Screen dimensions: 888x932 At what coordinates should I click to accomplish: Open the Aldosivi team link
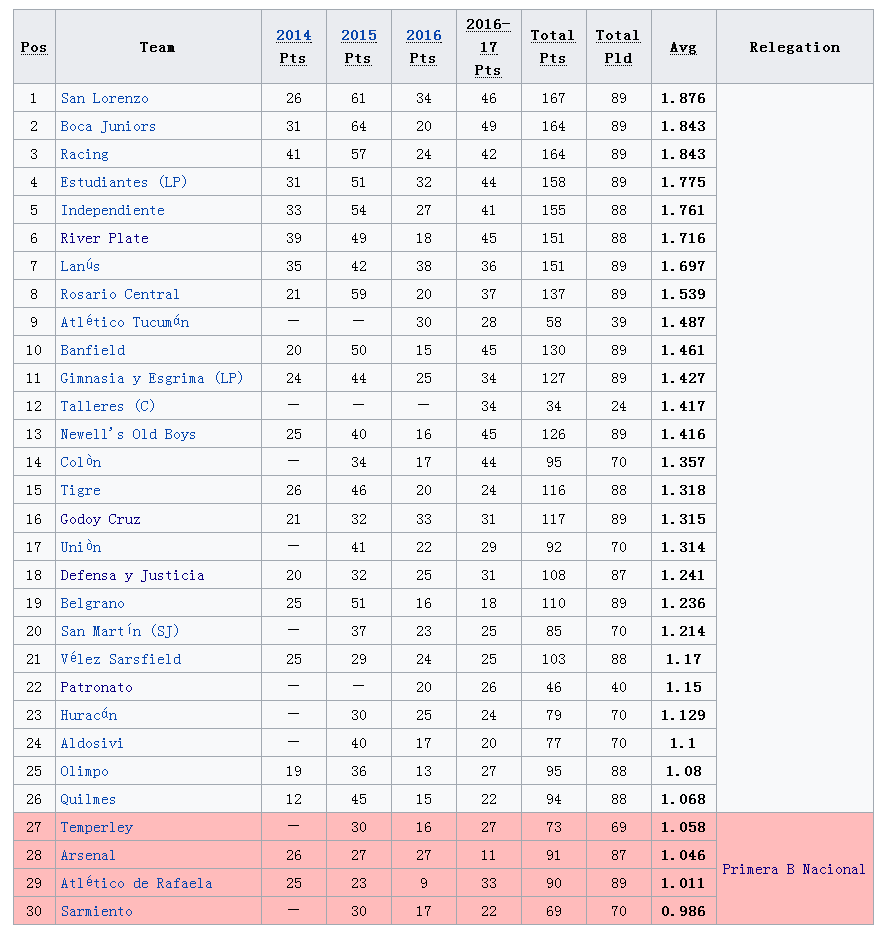[x=92, y=743]
